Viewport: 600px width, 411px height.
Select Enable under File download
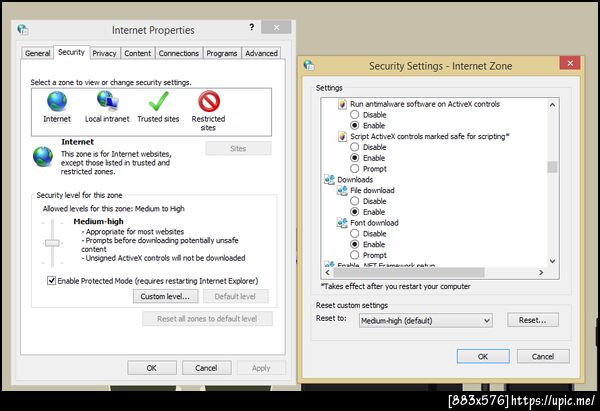[x=355, y=212]
